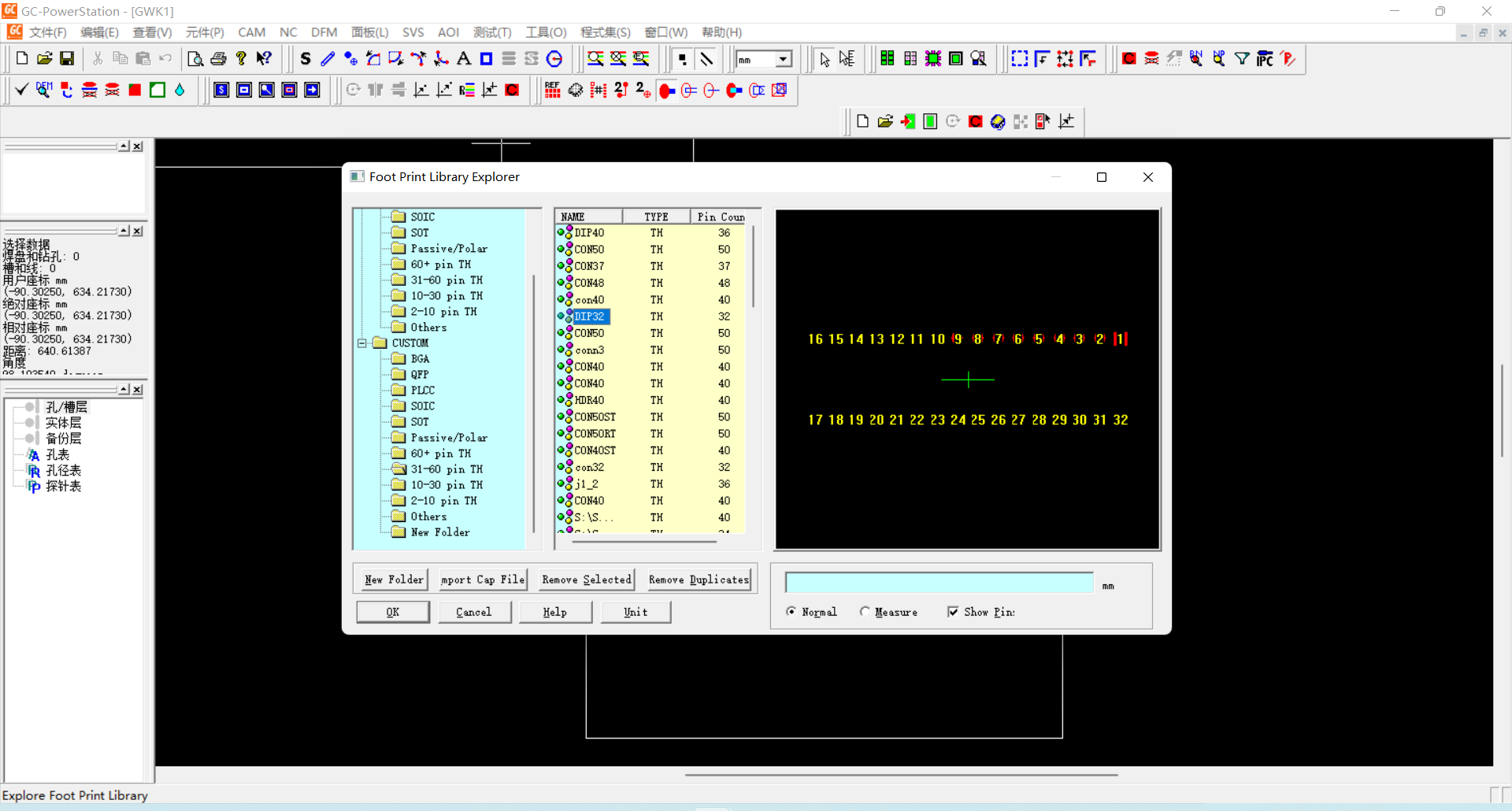The height and width of the screenshot is (811, 1512).
Task: Click the main canvas horizontal scrollbar
Action: [x=902, y=775]
